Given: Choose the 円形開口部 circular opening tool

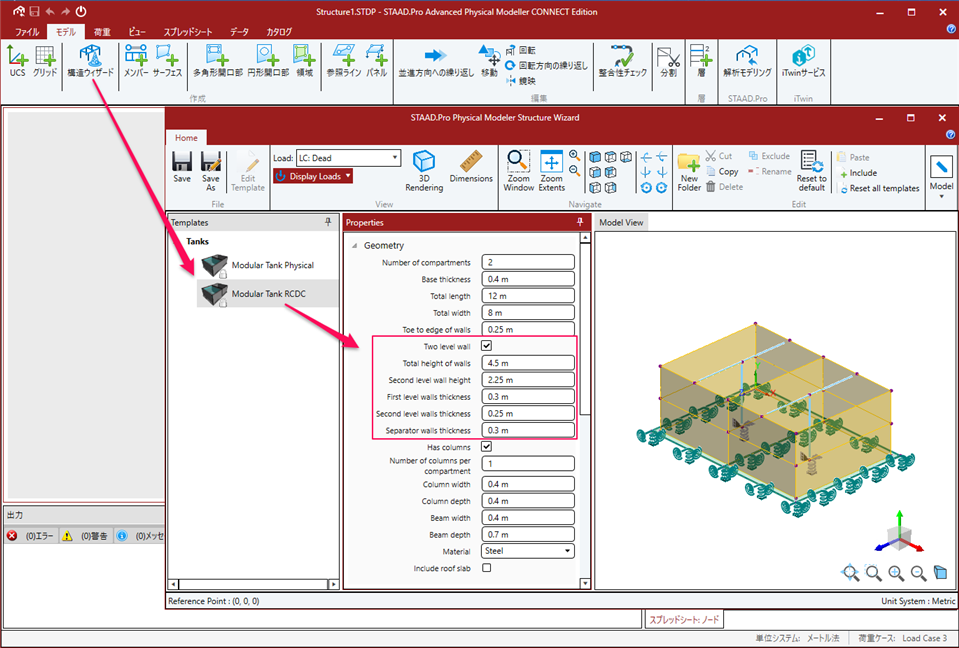Looking at the screenshot, I should pyautogui.click(x=268, y=61).
